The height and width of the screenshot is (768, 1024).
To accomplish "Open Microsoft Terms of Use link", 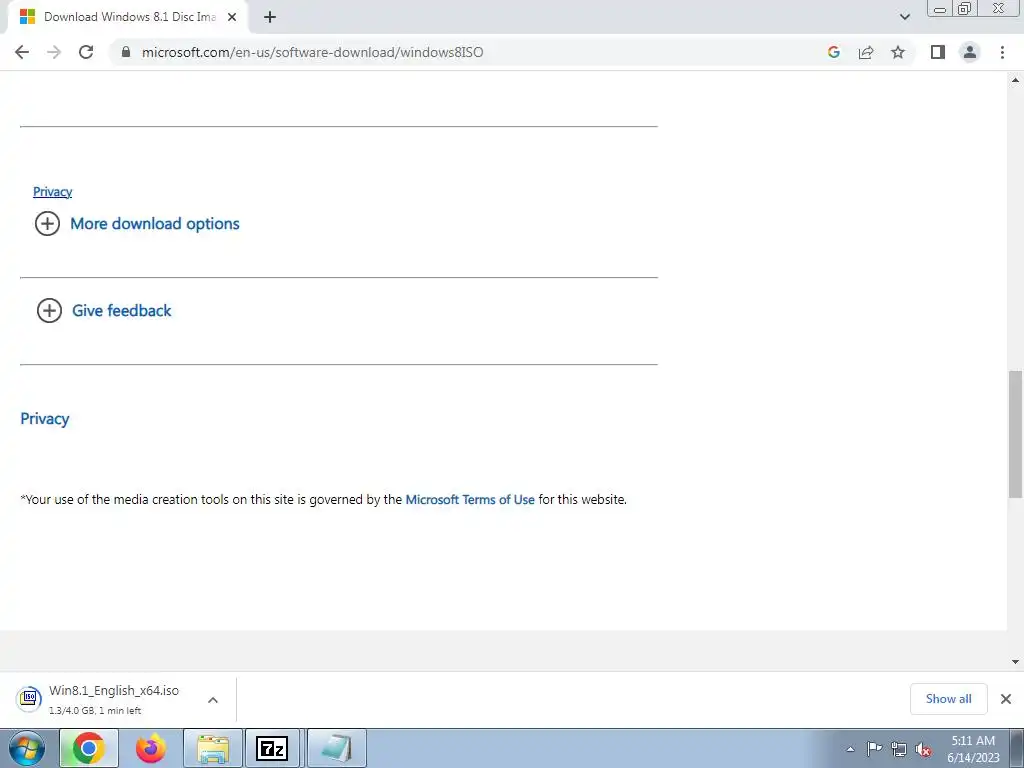I will [x=470, y=500].
